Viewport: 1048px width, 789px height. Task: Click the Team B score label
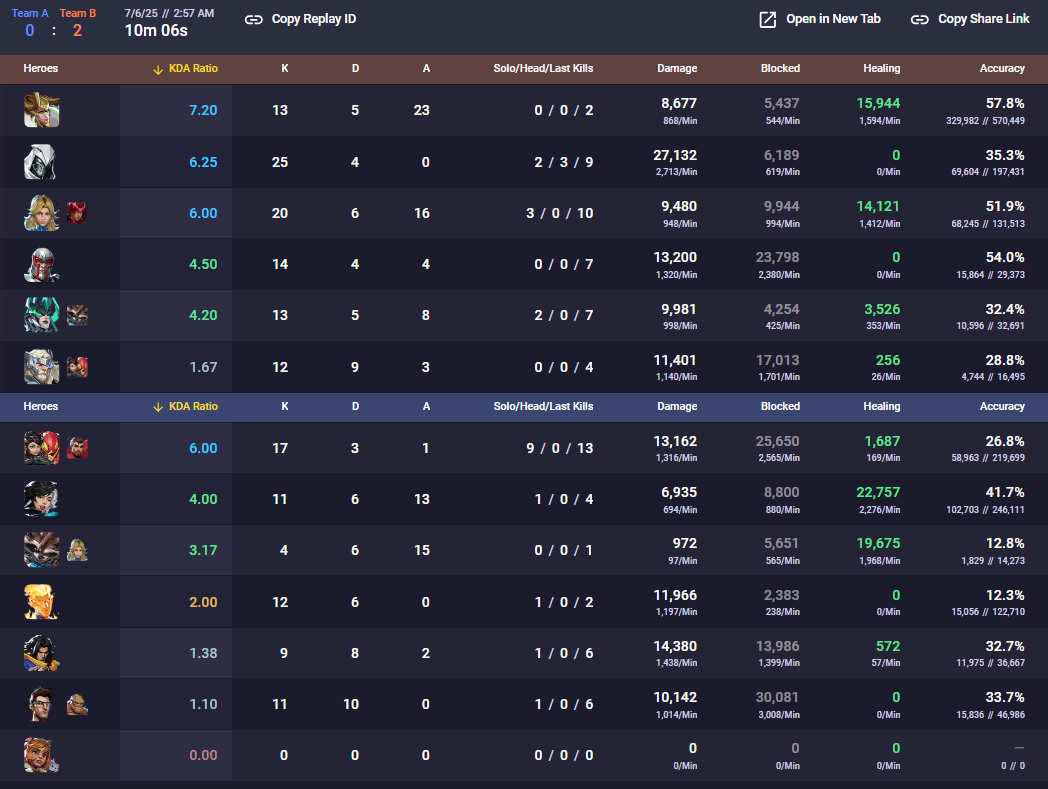click(x=78, y=13)
